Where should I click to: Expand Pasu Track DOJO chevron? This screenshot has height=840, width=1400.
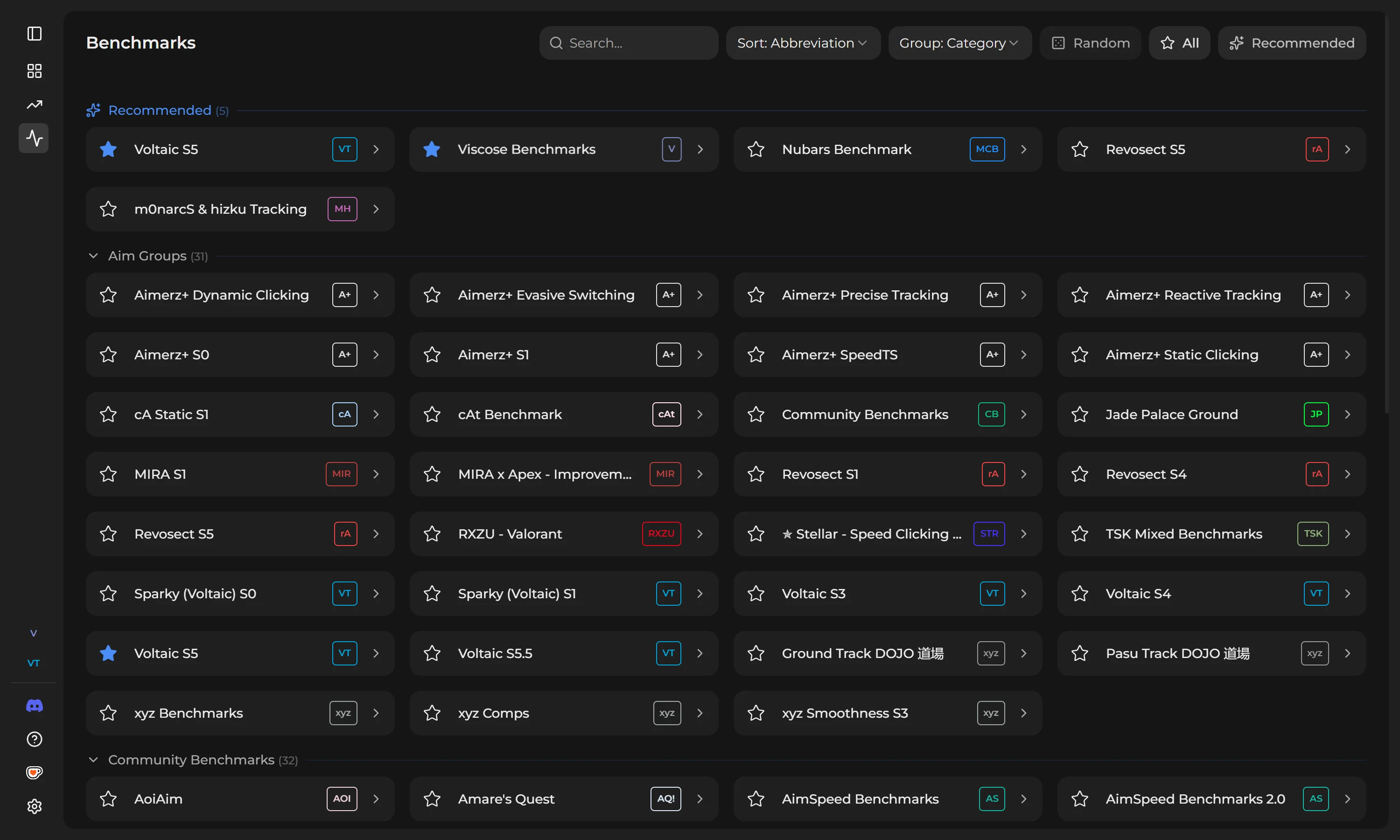tap(1347, 653)
